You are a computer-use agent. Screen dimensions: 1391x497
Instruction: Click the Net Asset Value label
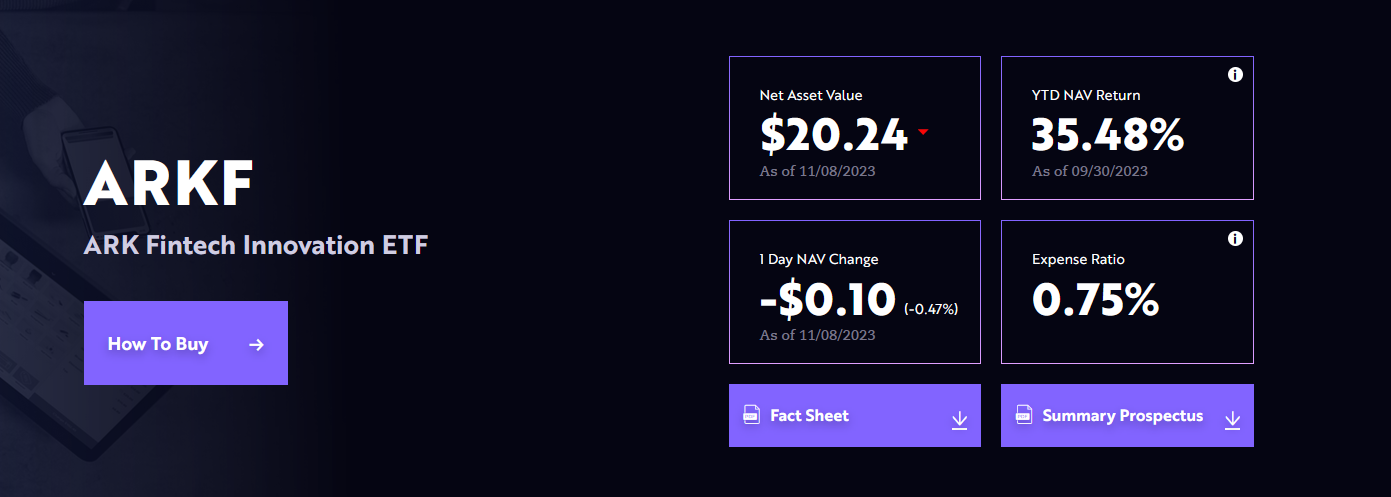811,95
